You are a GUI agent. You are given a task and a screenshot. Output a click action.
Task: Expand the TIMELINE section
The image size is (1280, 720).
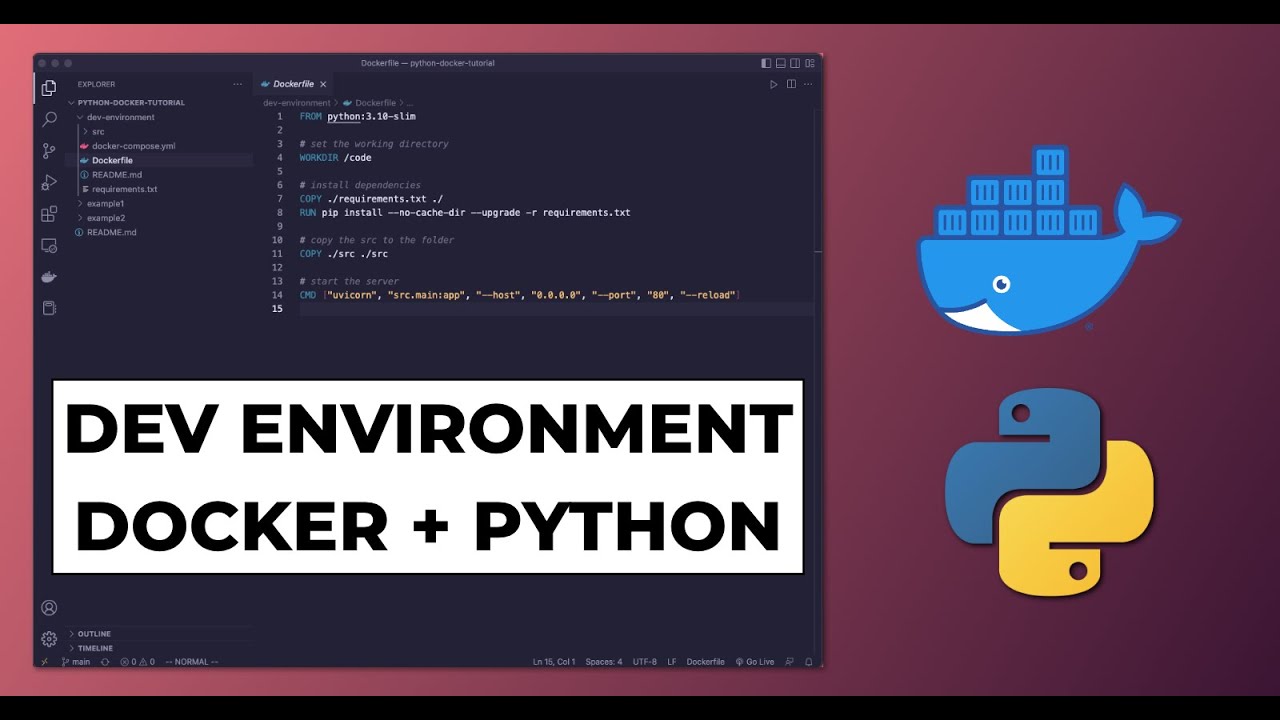coord(95,648)
